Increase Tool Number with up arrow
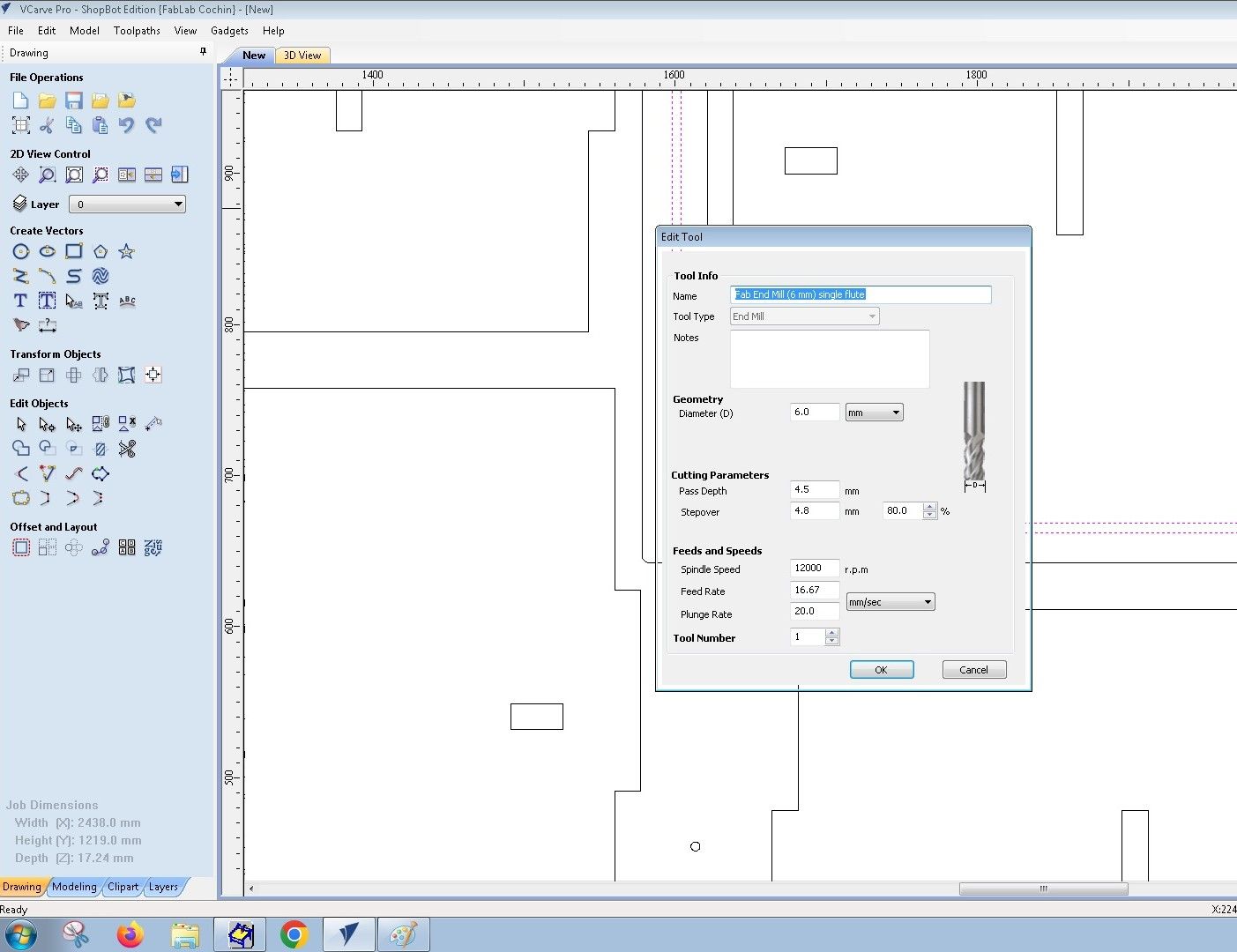Screen dimensions: 1237x952 [832, 633]
